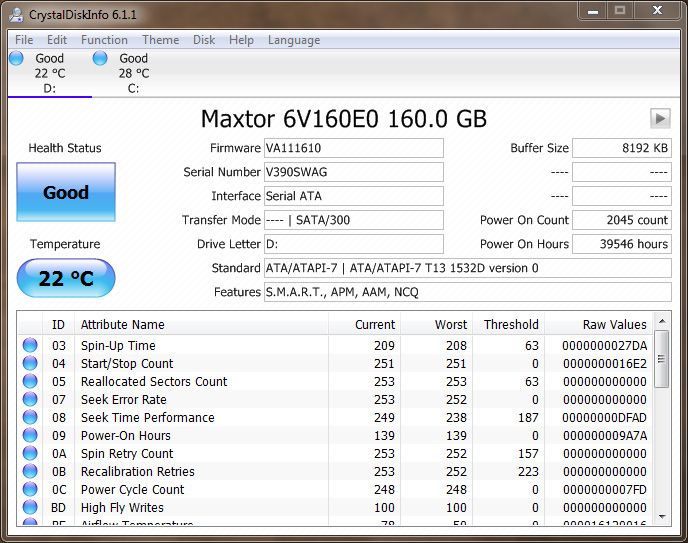Image resolution: width=688 pixels, height=543 pixels.
Task: Click status orb for Power Cycle Count
Action: [30, 489]
